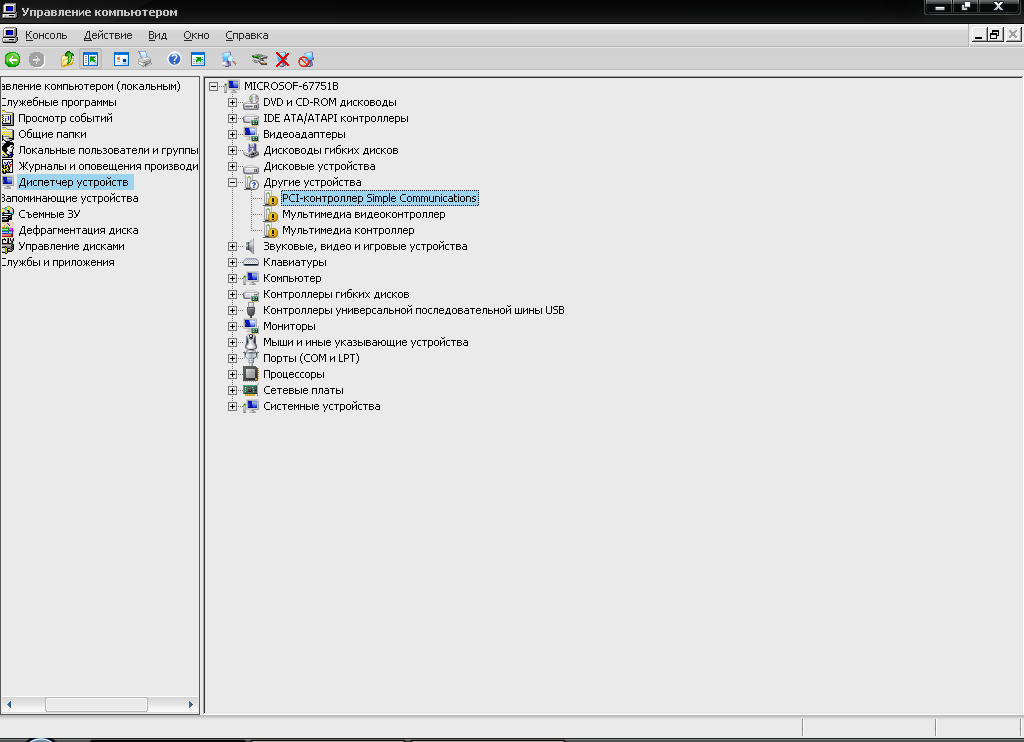Select Управление дисками in left tree
The width and height of the screenshot is (1024, 742).
[x=71, y=246]
